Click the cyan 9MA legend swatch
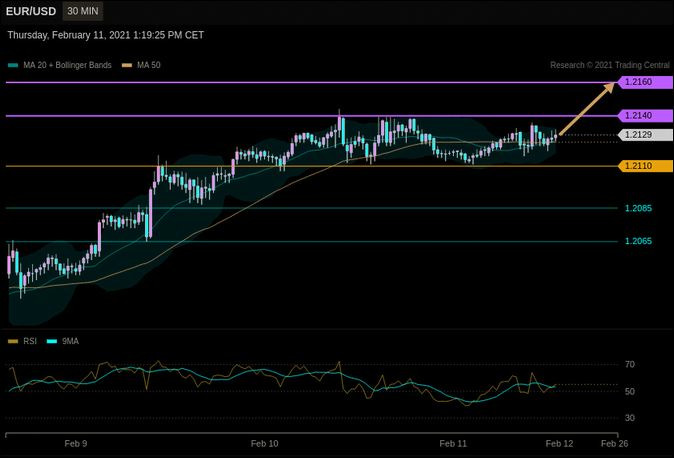This screenshot has width=674, height=458. [52, 341]
